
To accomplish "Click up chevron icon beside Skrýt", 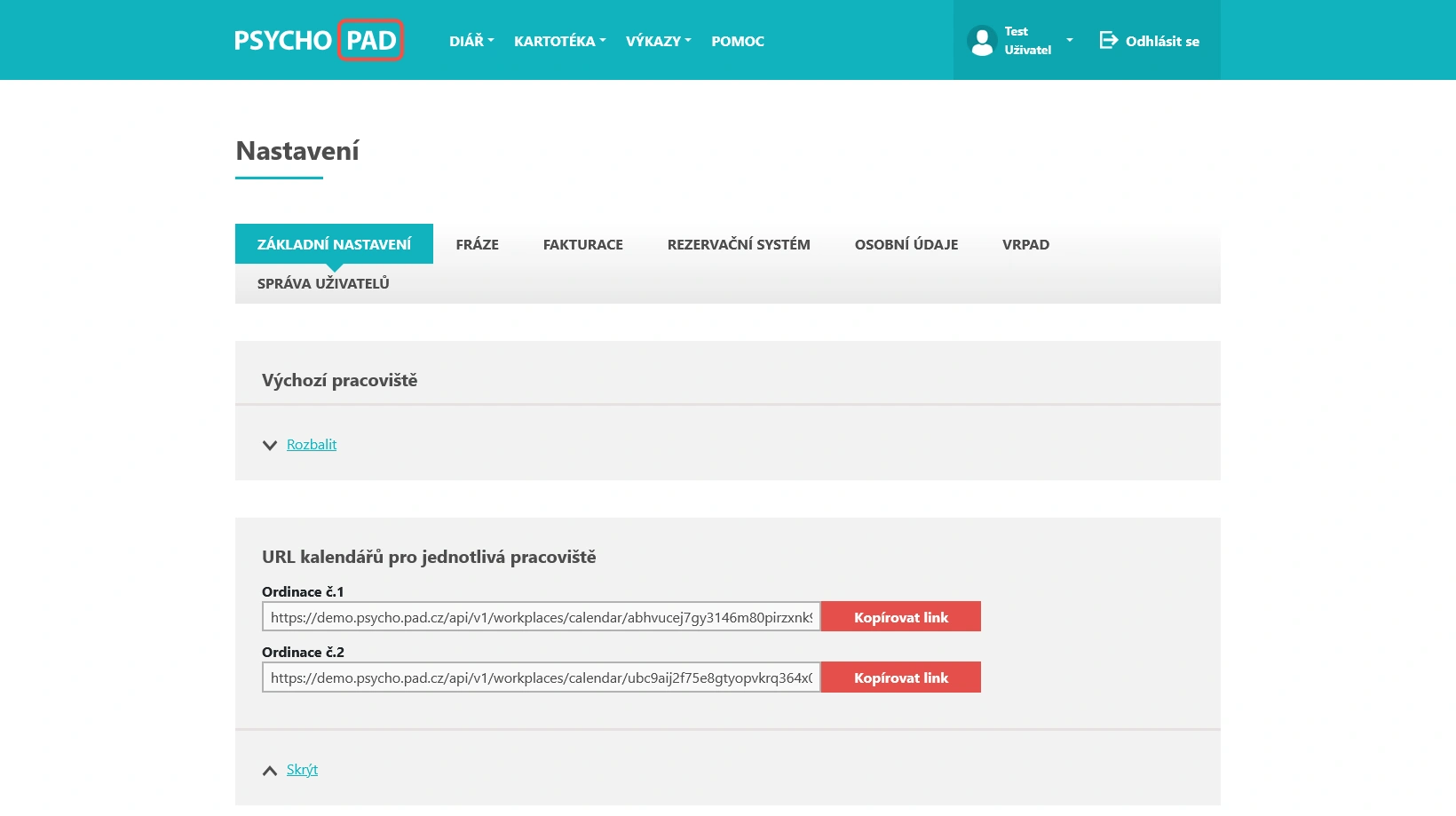I will click(x=270, y=770).
